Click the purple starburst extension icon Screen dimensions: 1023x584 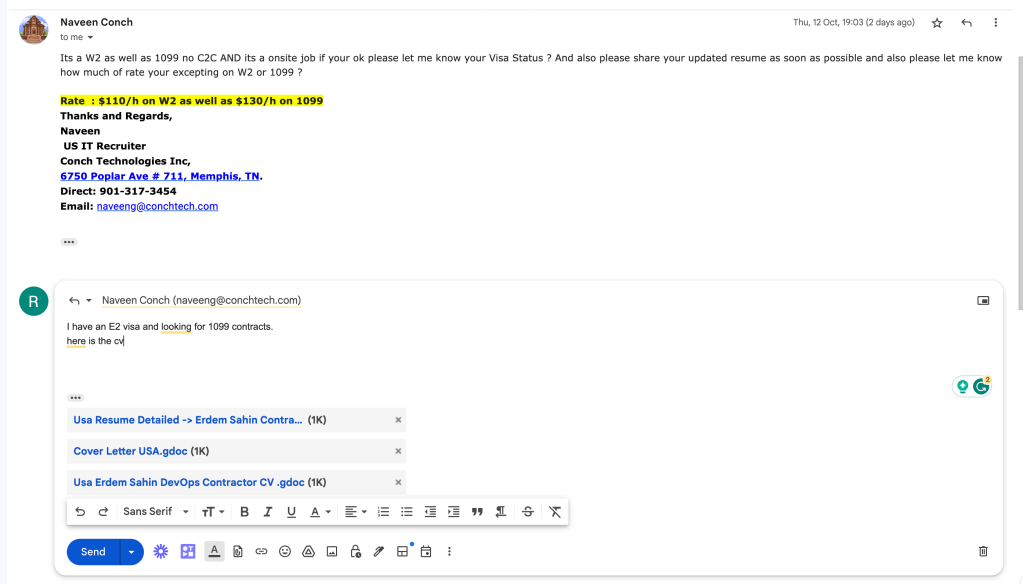[160, 552]
